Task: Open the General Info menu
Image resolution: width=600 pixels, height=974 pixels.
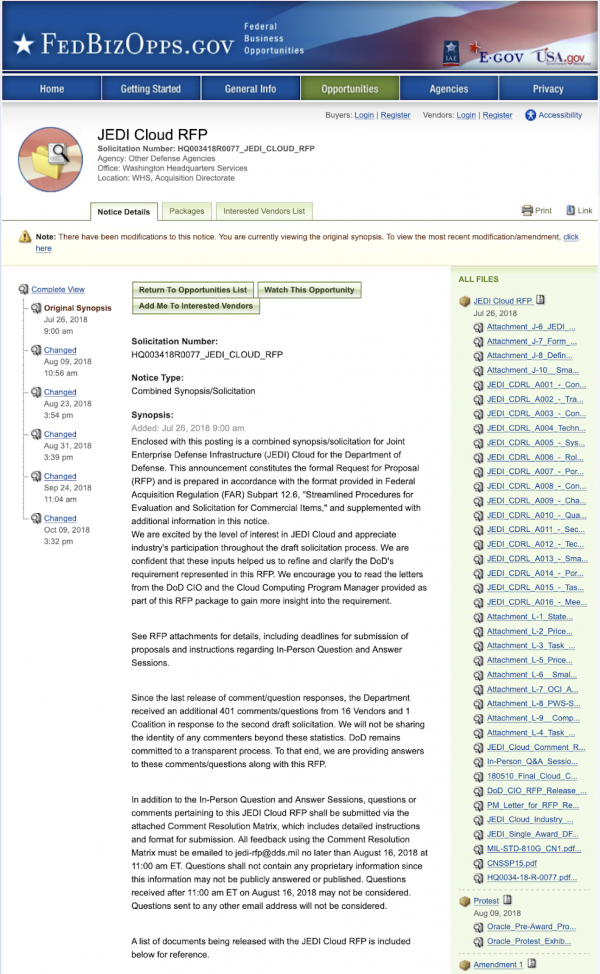Action: 250,88
